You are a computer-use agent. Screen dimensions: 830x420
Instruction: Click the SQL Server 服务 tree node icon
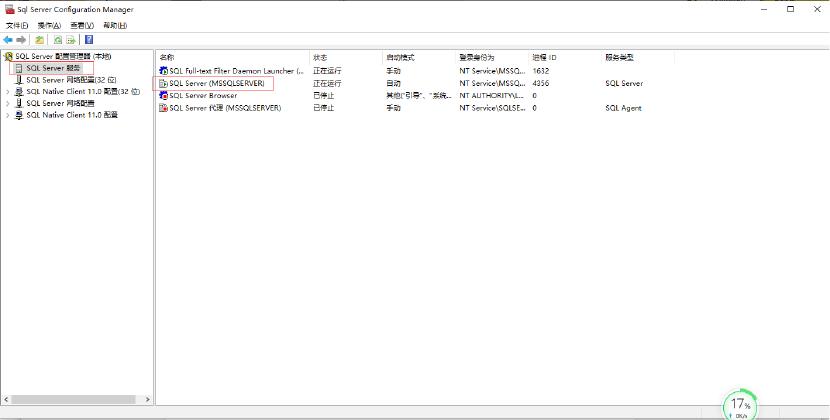pos(19,68)
